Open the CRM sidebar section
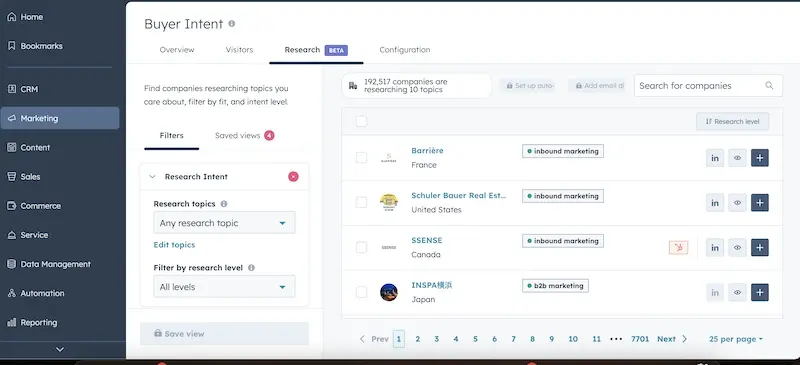 point(23,89)
